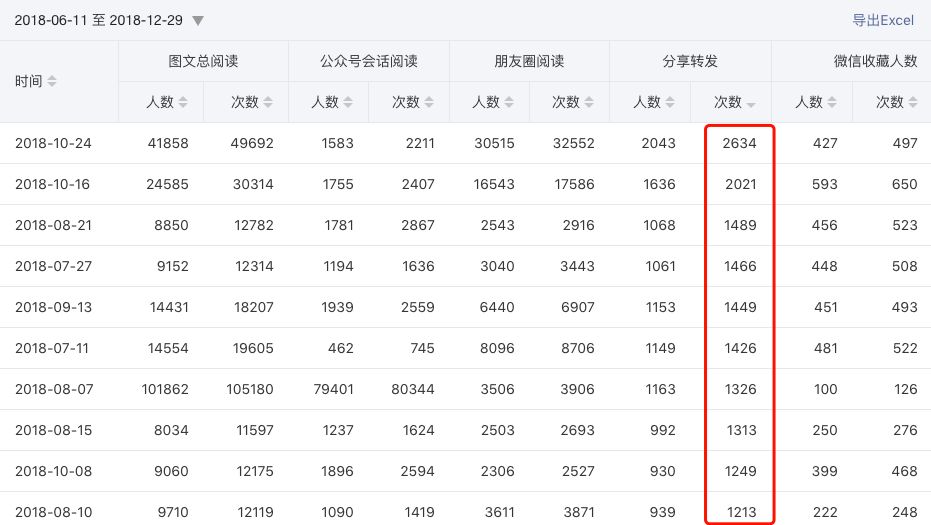931x525 pixels.
Task: Click the share count 1489
Action: click(x=740, y=225)
